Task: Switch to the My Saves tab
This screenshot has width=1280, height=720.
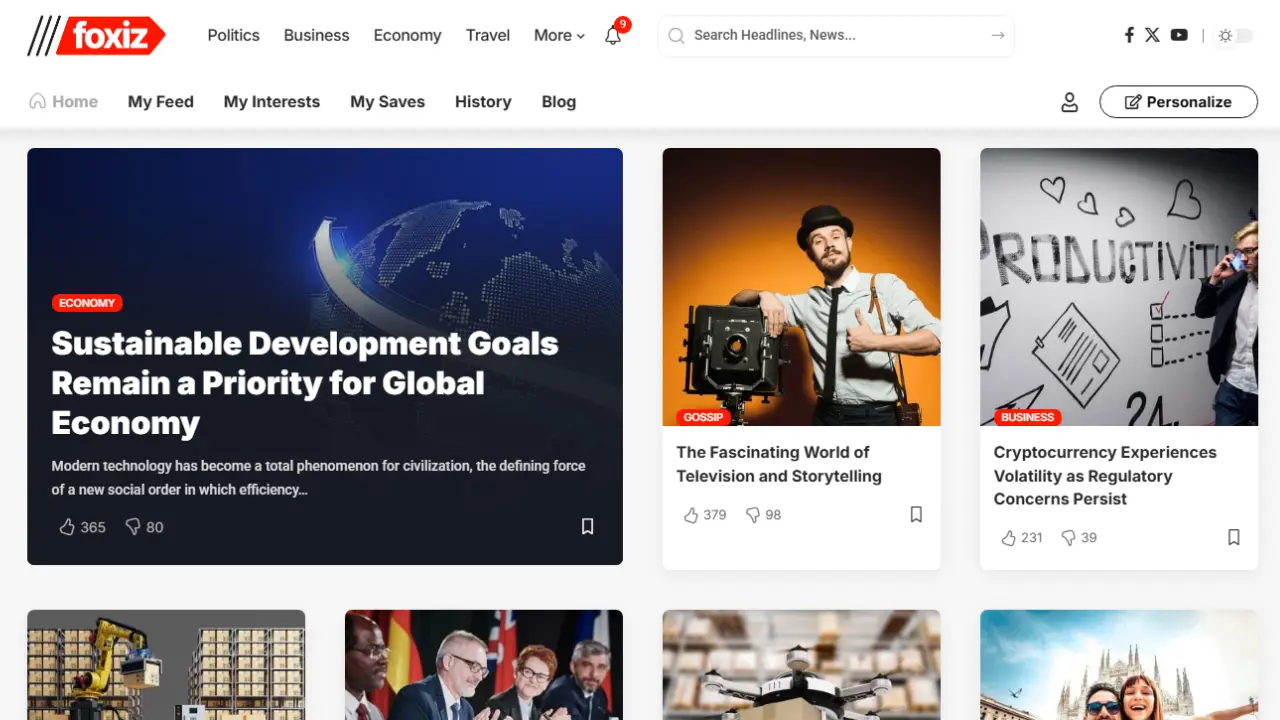Action: click(x=387, y=102)
